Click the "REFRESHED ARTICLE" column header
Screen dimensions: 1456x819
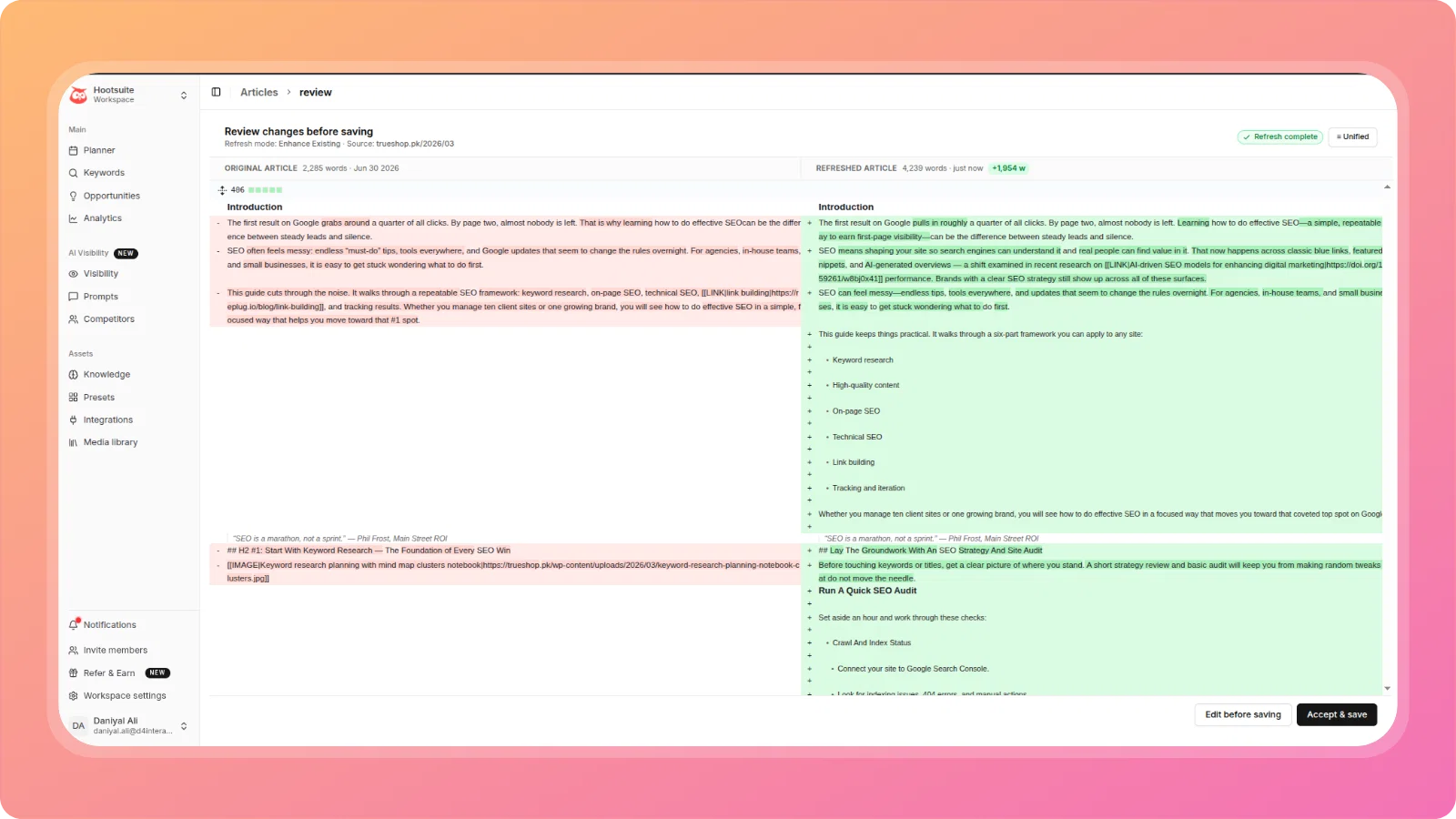click(856, 168)
